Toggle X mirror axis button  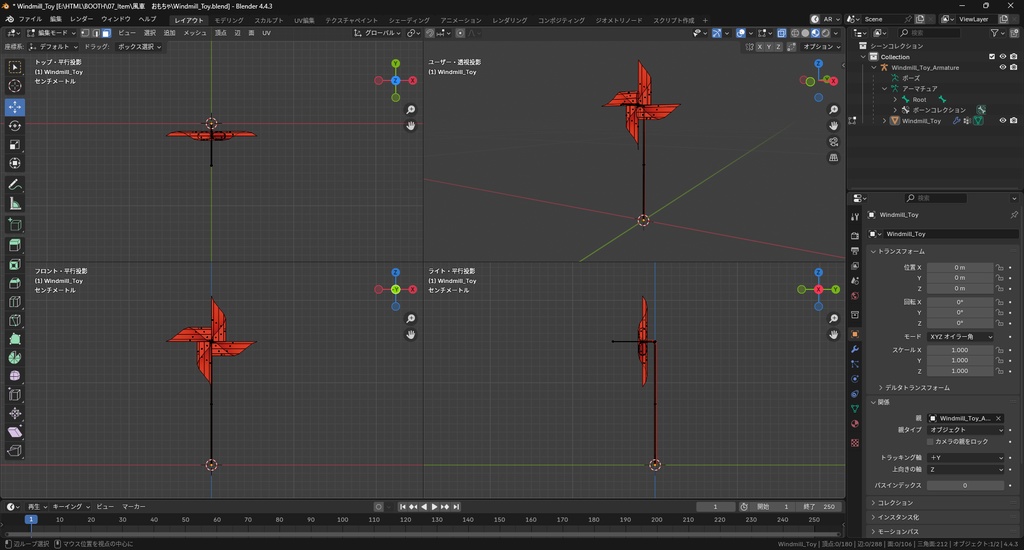click(760, 47)
